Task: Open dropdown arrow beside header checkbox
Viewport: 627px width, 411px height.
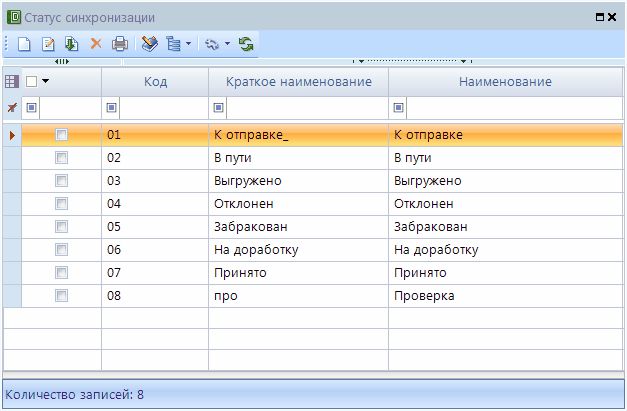Action: (45, 81)
